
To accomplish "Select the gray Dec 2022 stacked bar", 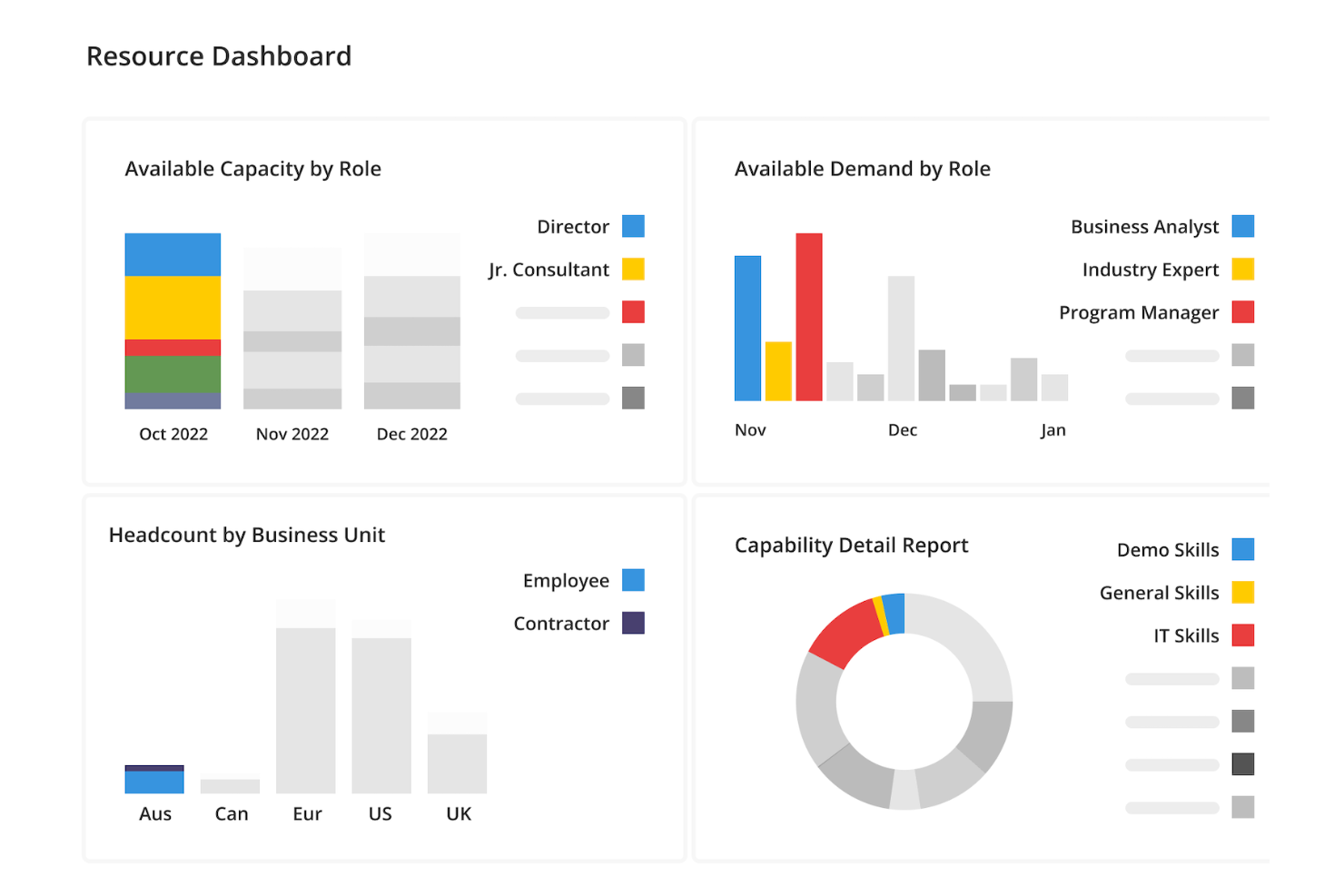I will (412, 320).
